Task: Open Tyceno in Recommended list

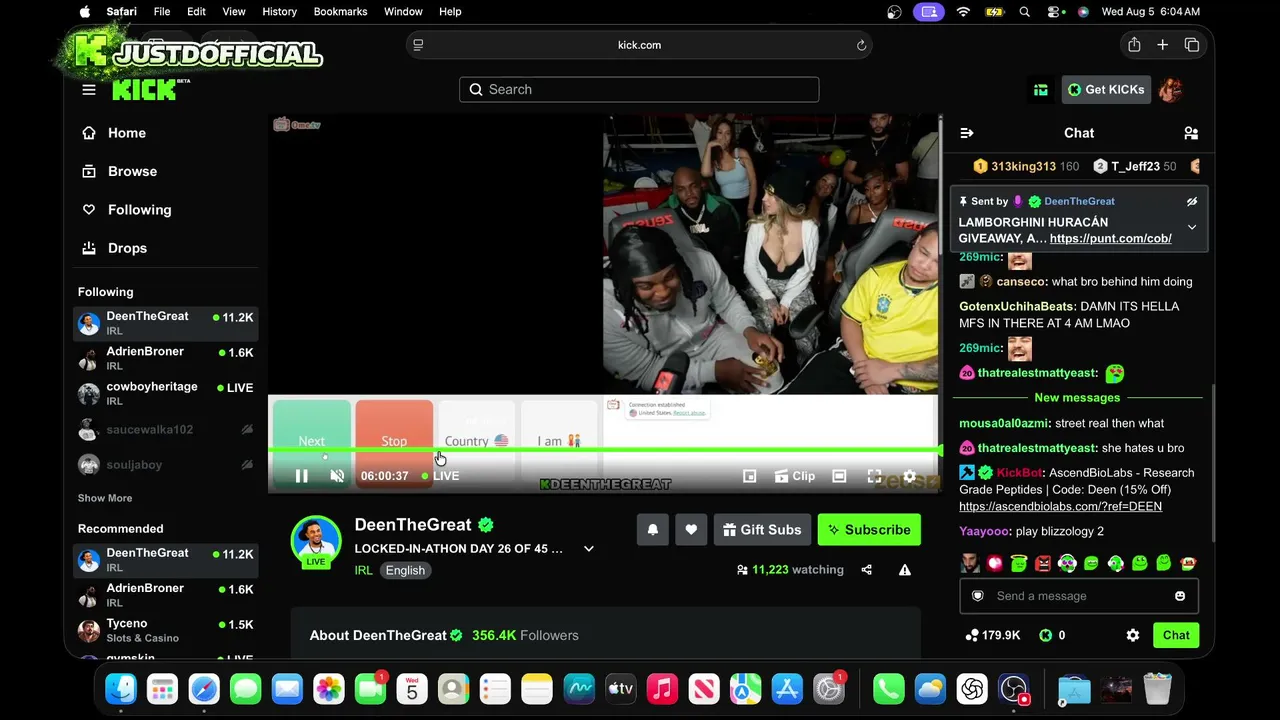Action: tap(166, 630)
